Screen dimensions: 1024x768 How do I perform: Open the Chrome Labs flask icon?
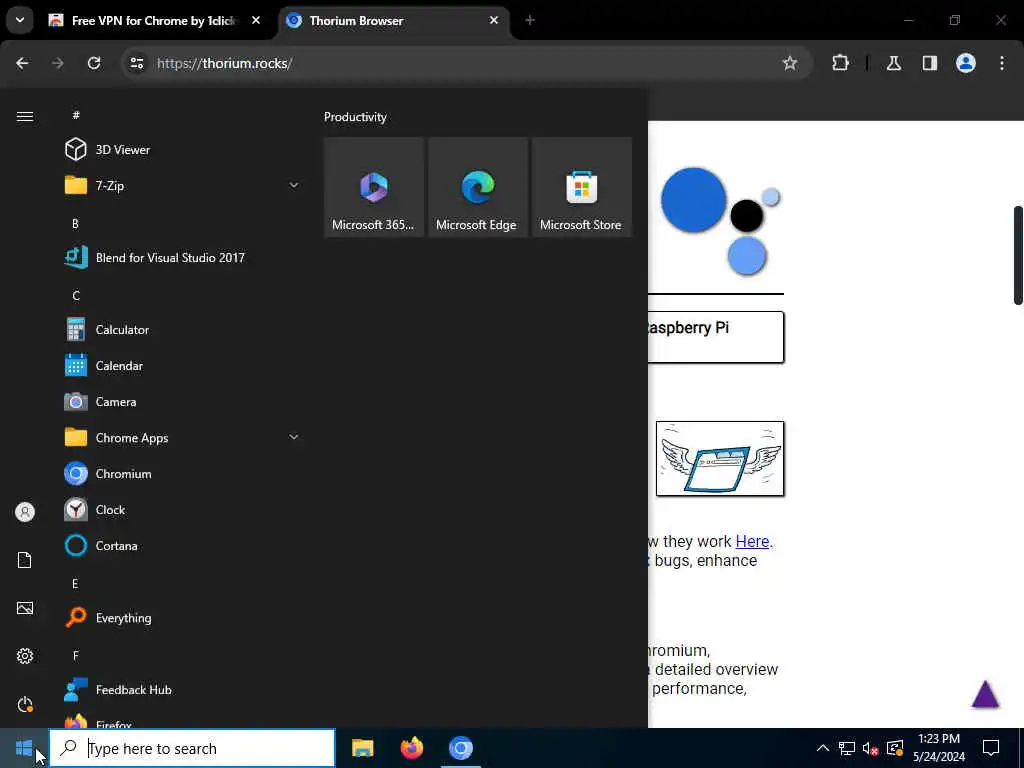894,63
